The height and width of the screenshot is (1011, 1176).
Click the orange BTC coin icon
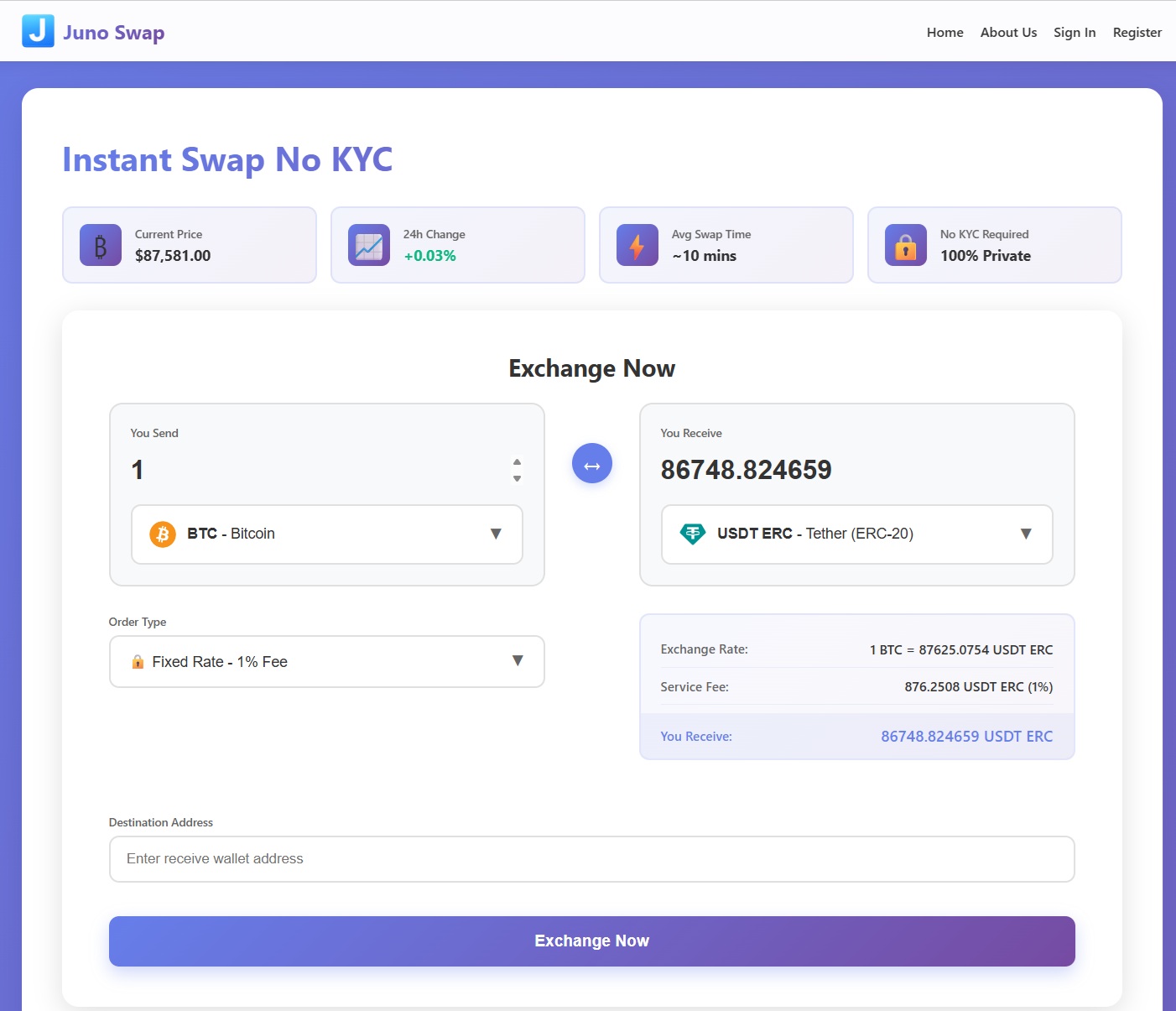pyautogui.click(x=163, y=534)
